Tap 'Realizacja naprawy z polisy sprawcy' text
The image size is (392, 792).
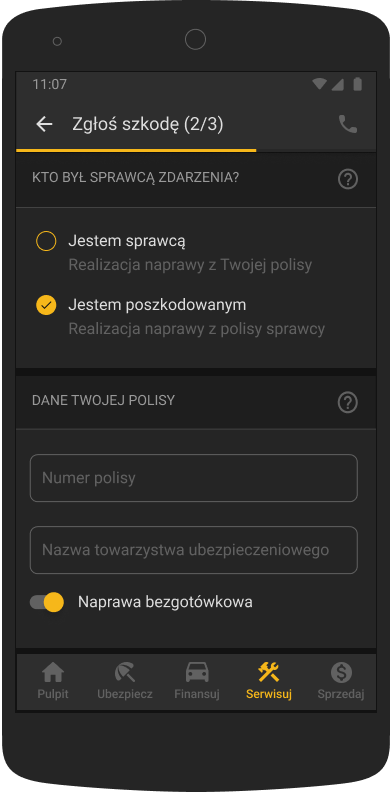197,329
